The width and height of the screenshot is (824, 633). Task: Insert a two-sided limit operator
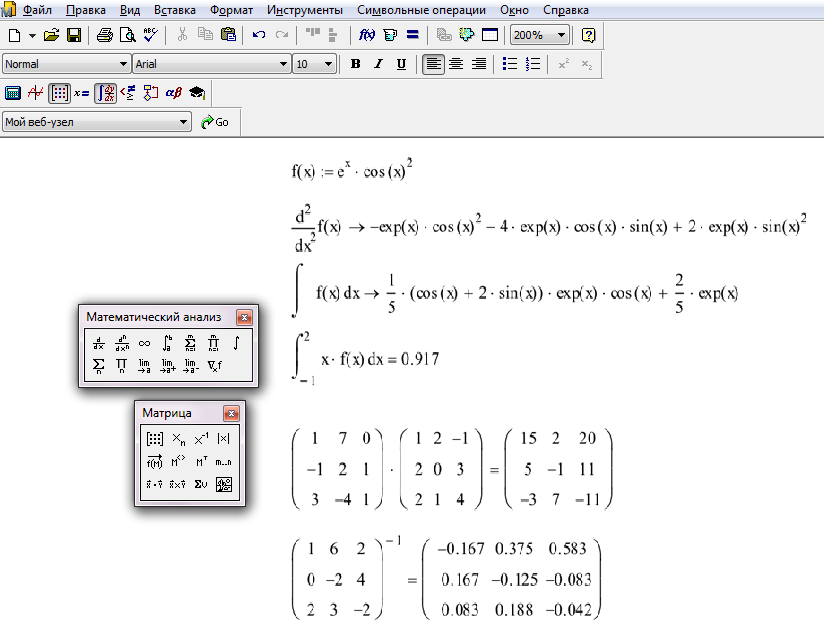click(145, 366)
